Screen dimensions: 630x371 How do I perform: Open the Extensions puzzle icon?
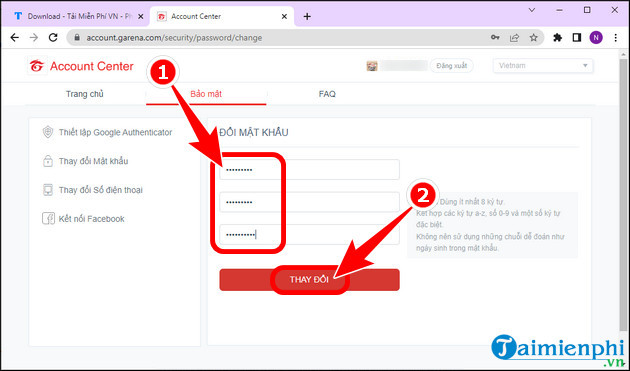click(557, 38)
